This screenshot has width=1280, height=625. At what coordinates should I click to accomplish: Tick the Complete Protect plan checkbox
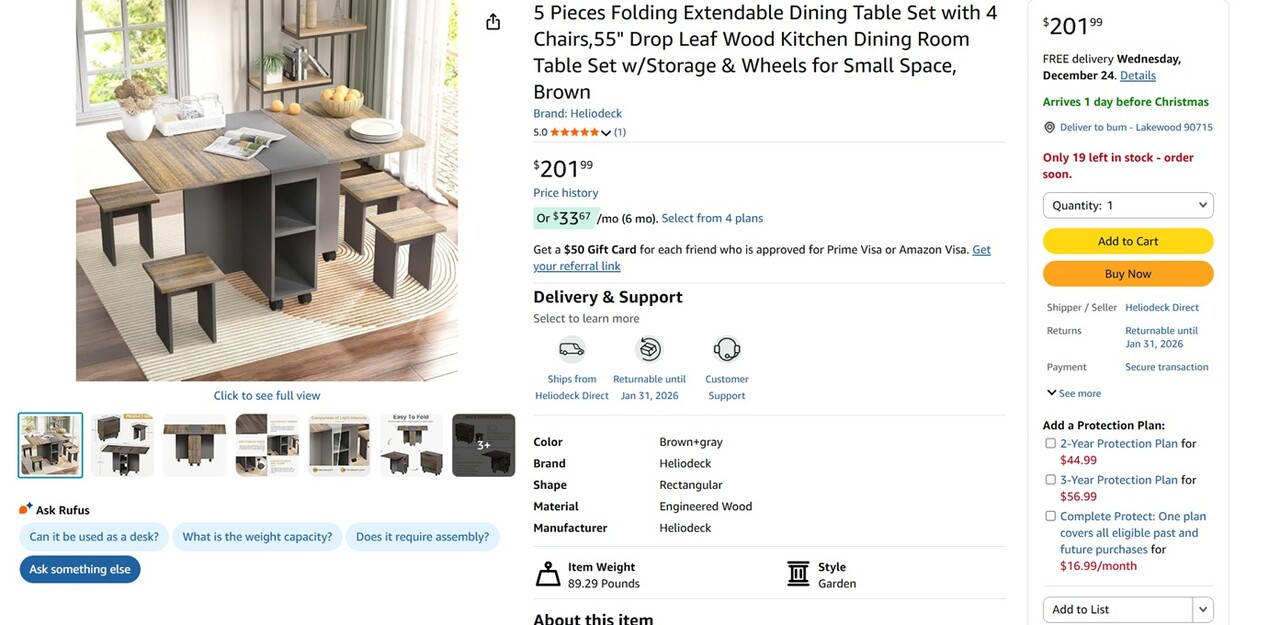point(1050,516)
